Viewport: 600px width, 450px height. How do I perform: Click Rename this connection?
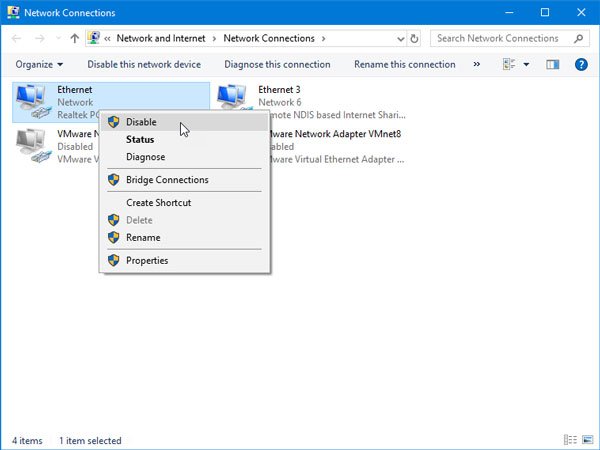pos(405,64)
